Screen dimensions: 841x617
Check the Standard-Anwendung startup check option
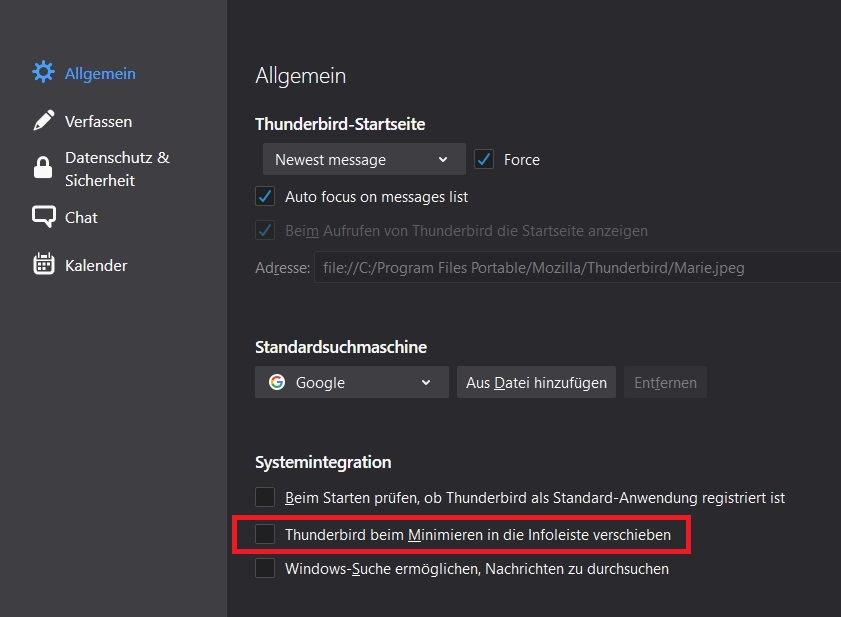(265, 497)
